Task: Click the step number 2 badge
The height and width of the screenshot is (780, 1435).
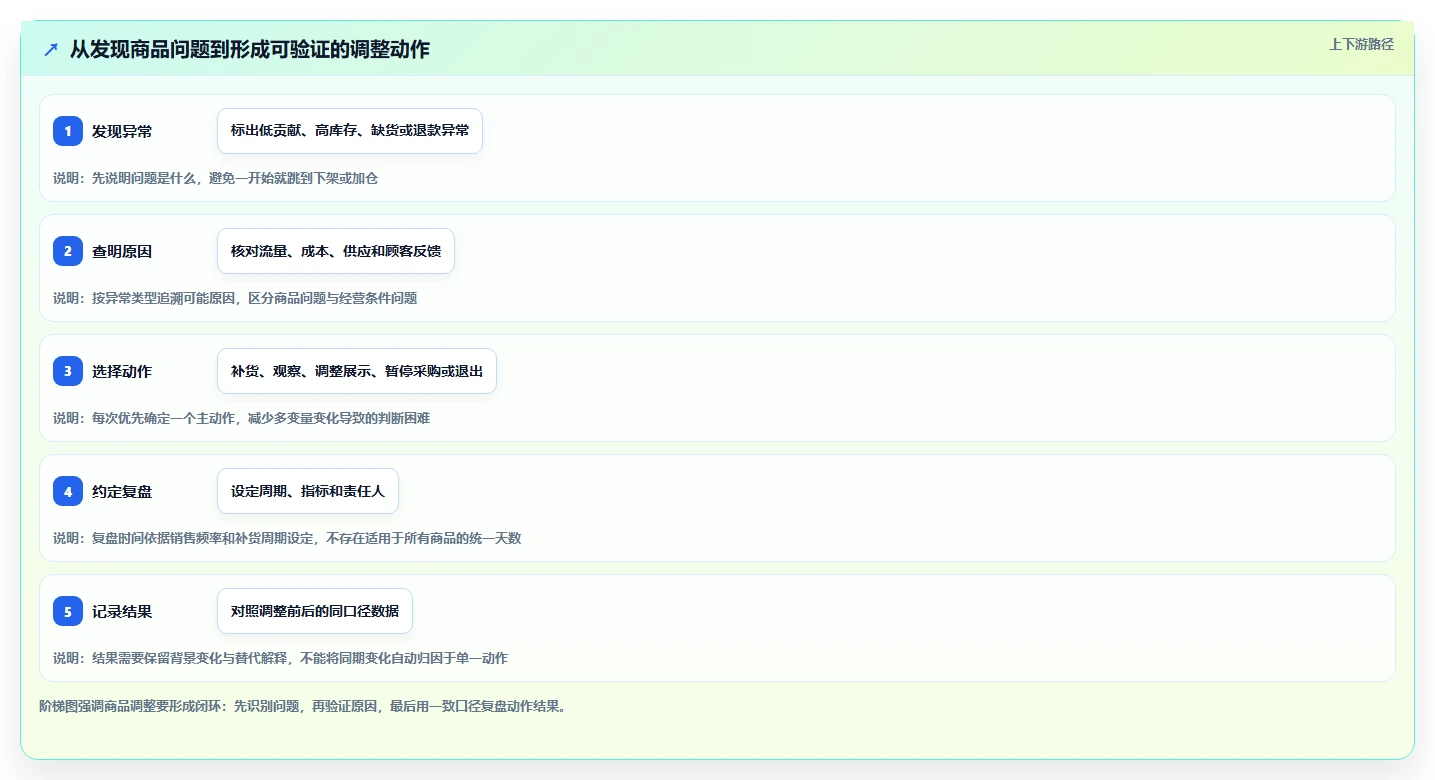Action: pyautogui.click(x=68, y=251)
